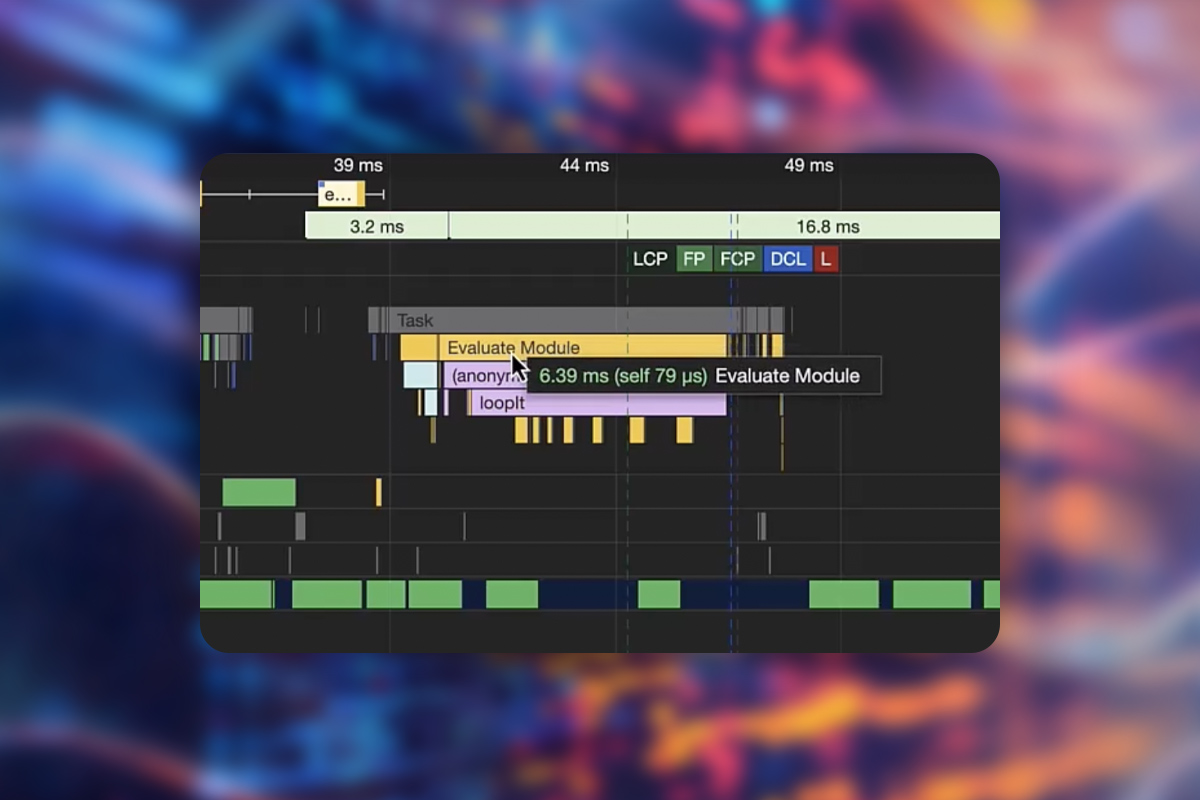1200x800 pixels.
Task: Click the red L load marker
Action: (x=826, y=259)
